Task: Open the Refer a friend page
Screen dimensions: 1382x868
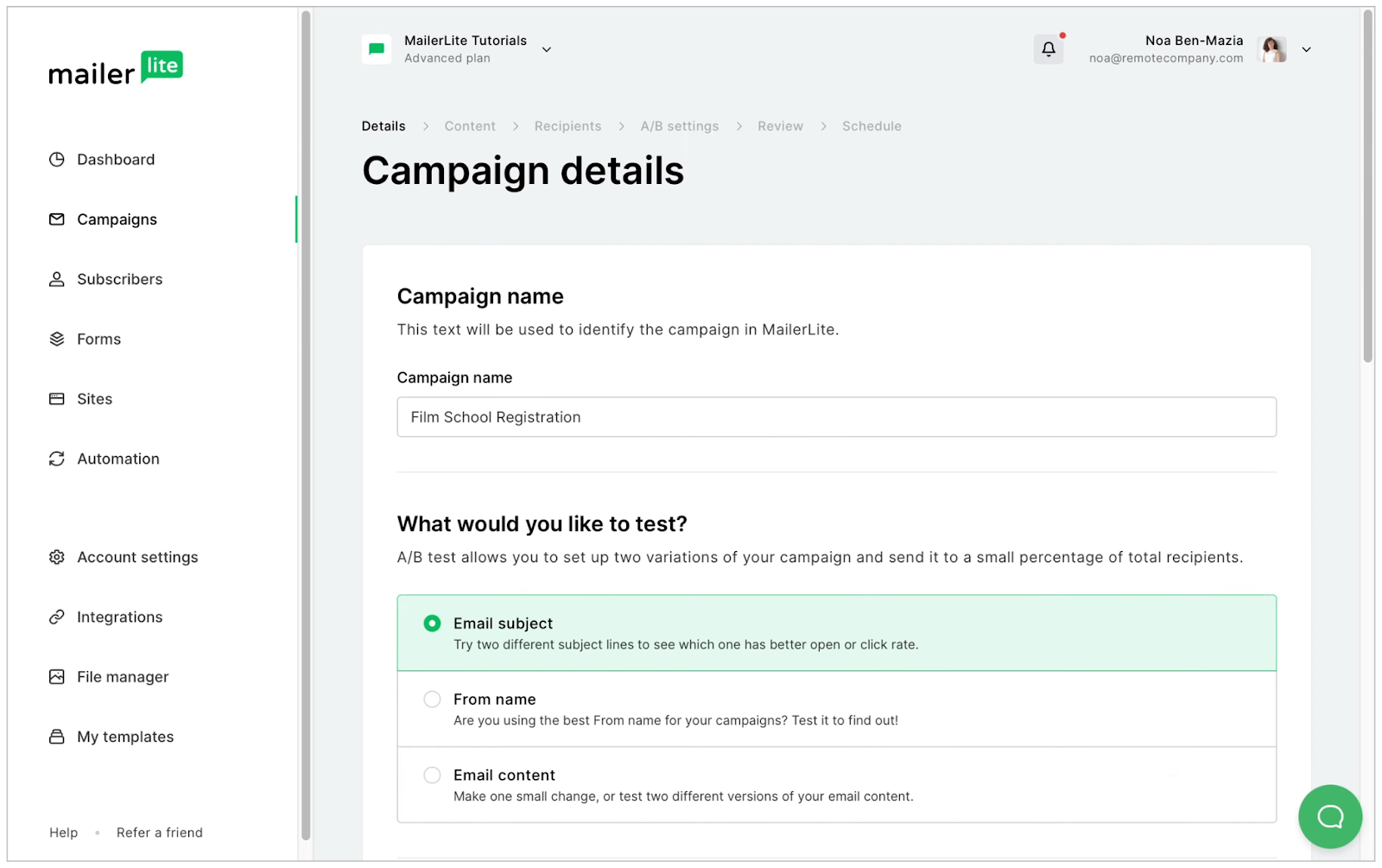Action: [x=159, y=832]
